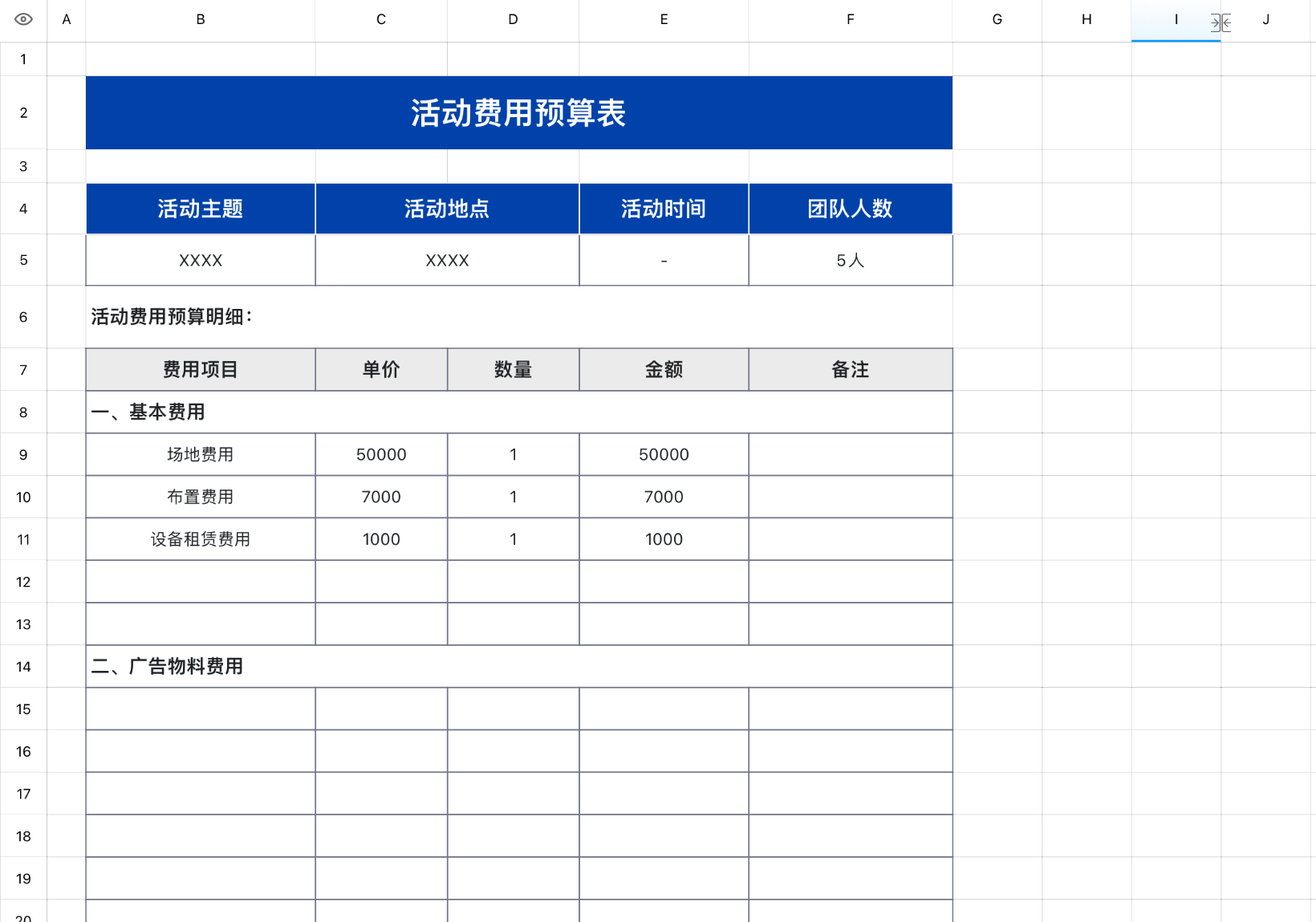This screenshot has width=1316, height=922.
Task: Click the 活动时间 header cell
Action: click(x=664, y=209)
